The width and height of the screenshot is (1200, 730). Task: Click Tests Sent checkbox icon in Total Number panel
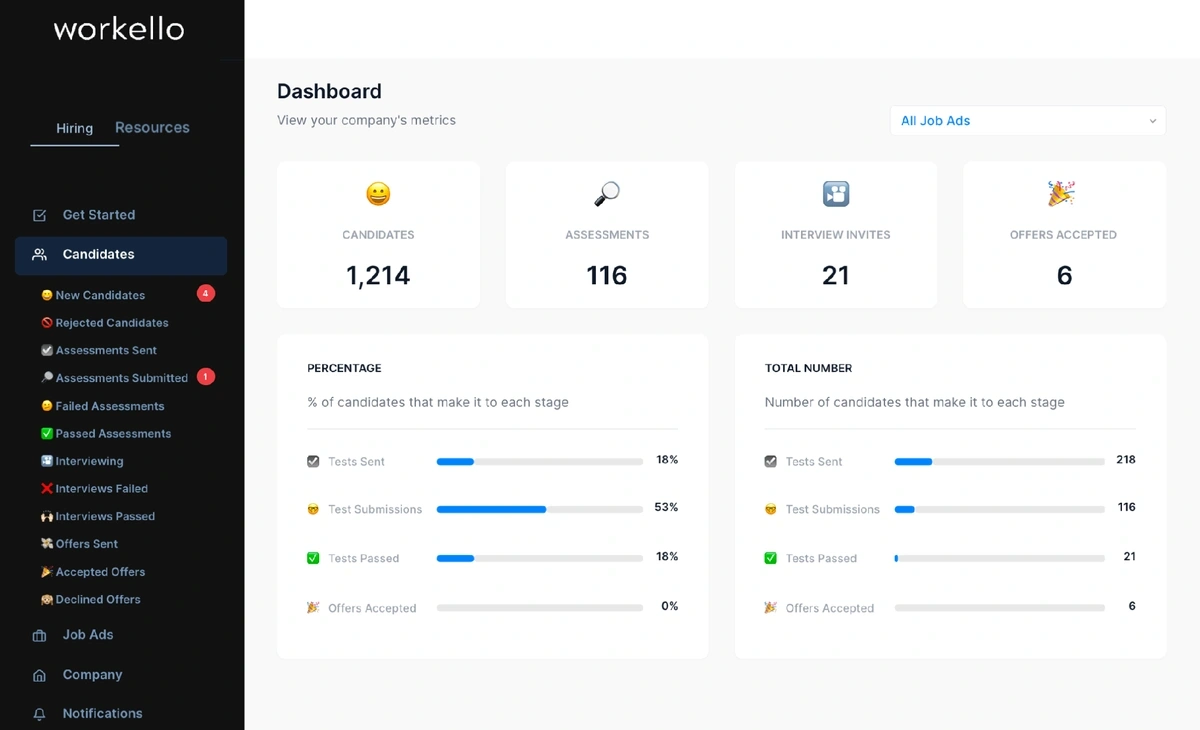770,462
